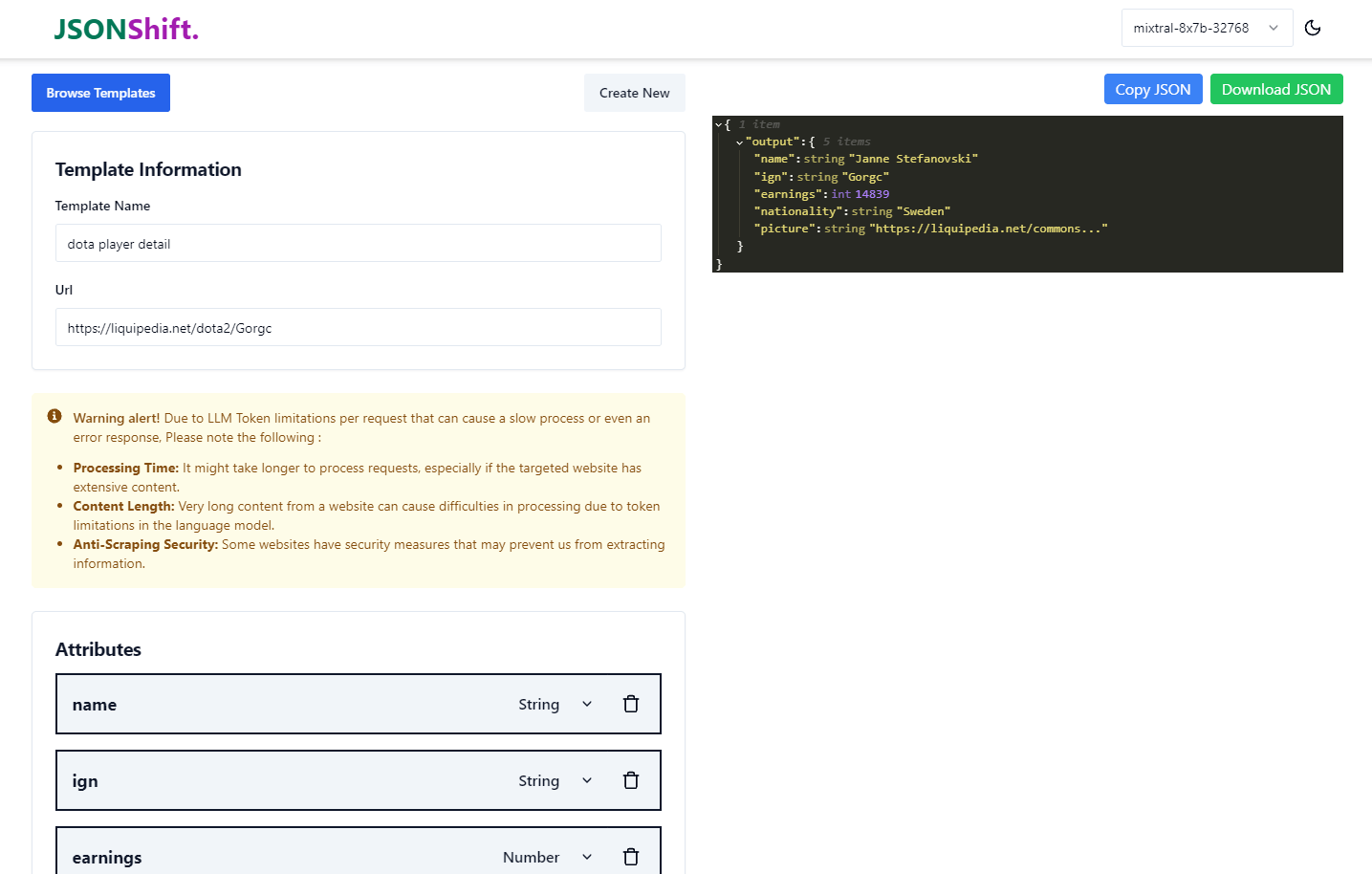The image size is (1372, 874).
Task: Click the "Processing Time:" warning bullet
Action: (x=126, y=468)
